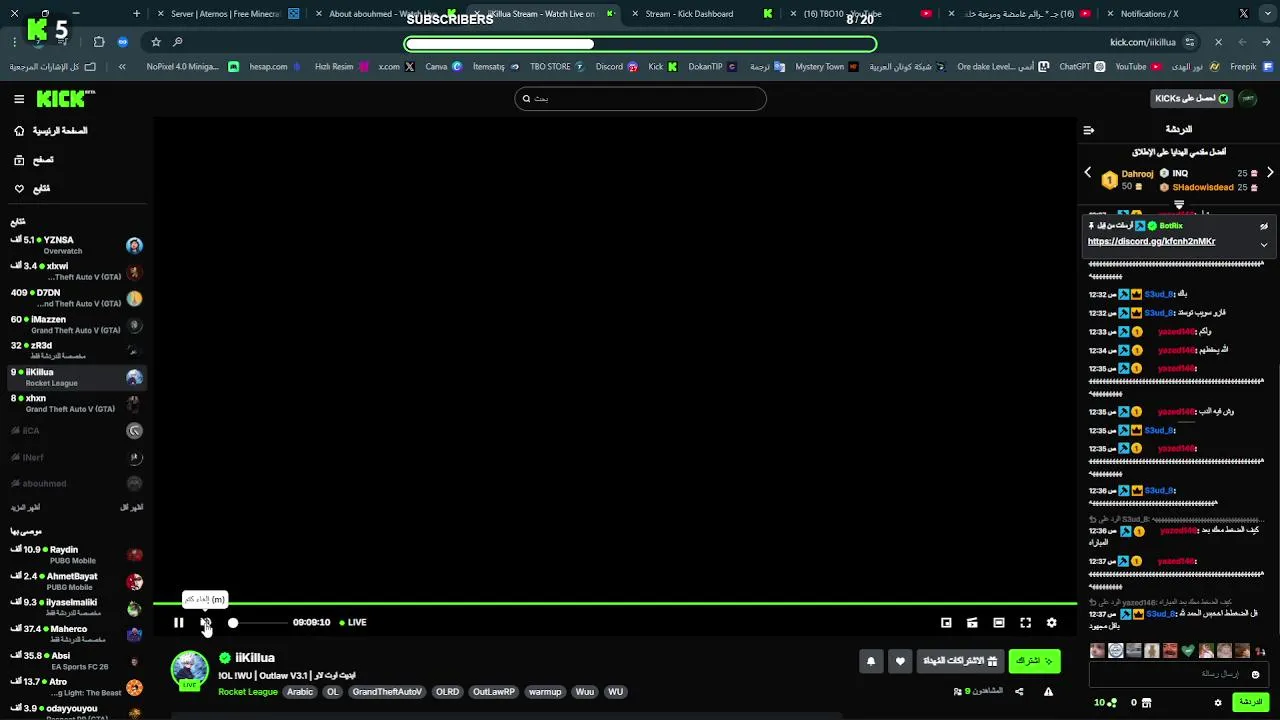The width and height of the screenshot is (1280, 720).
Task: Insert the green heart emote
Action: click(x=1188, y=651)
